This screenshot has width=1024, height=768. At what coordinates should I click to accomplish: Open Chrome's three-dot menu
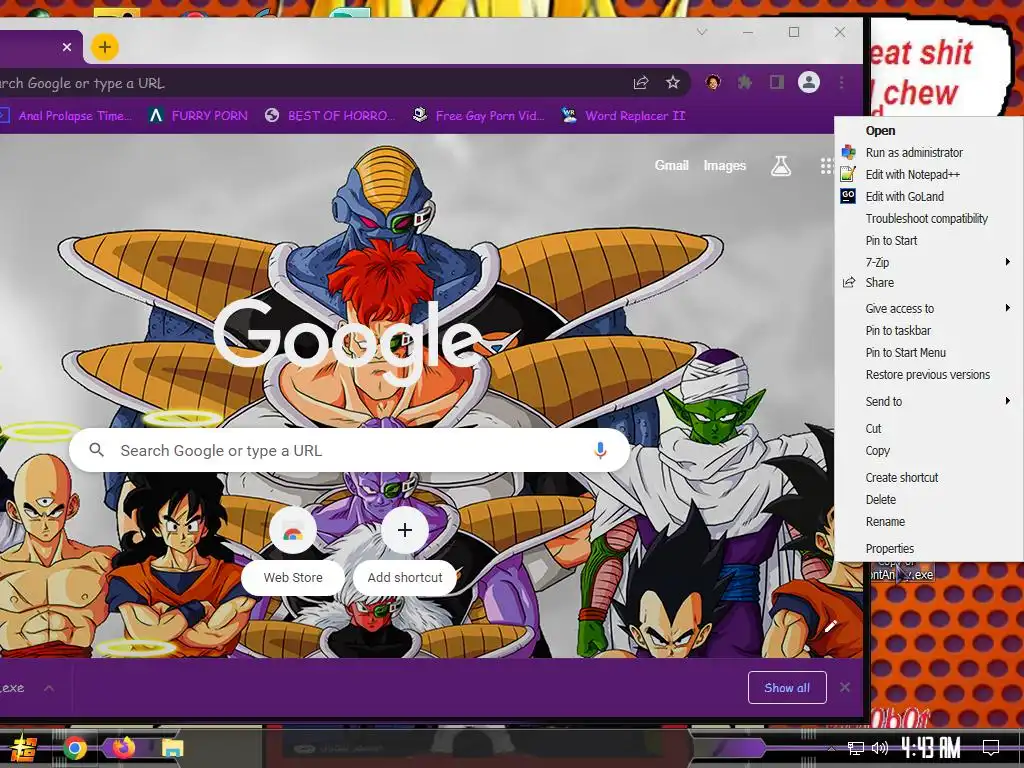842,82
